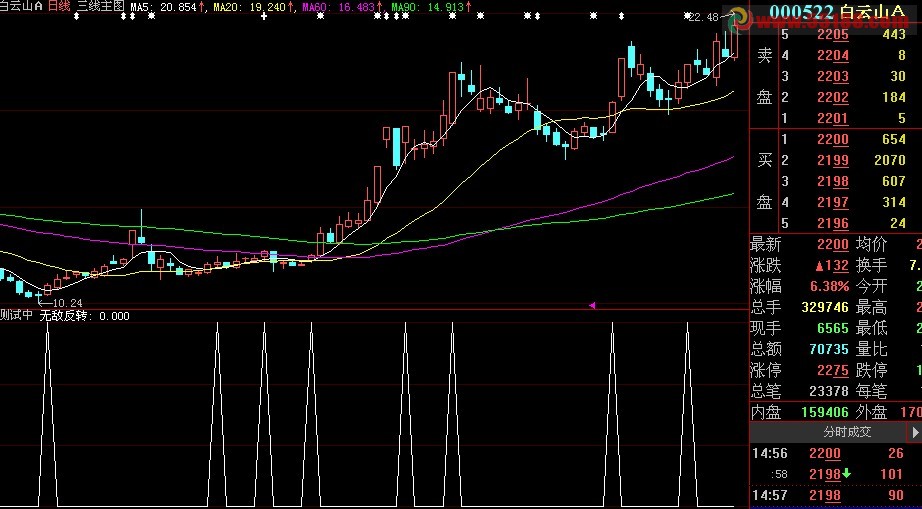The image size is (922, 509).
Task: Click the 换手 label
Action: click(871, 266)
